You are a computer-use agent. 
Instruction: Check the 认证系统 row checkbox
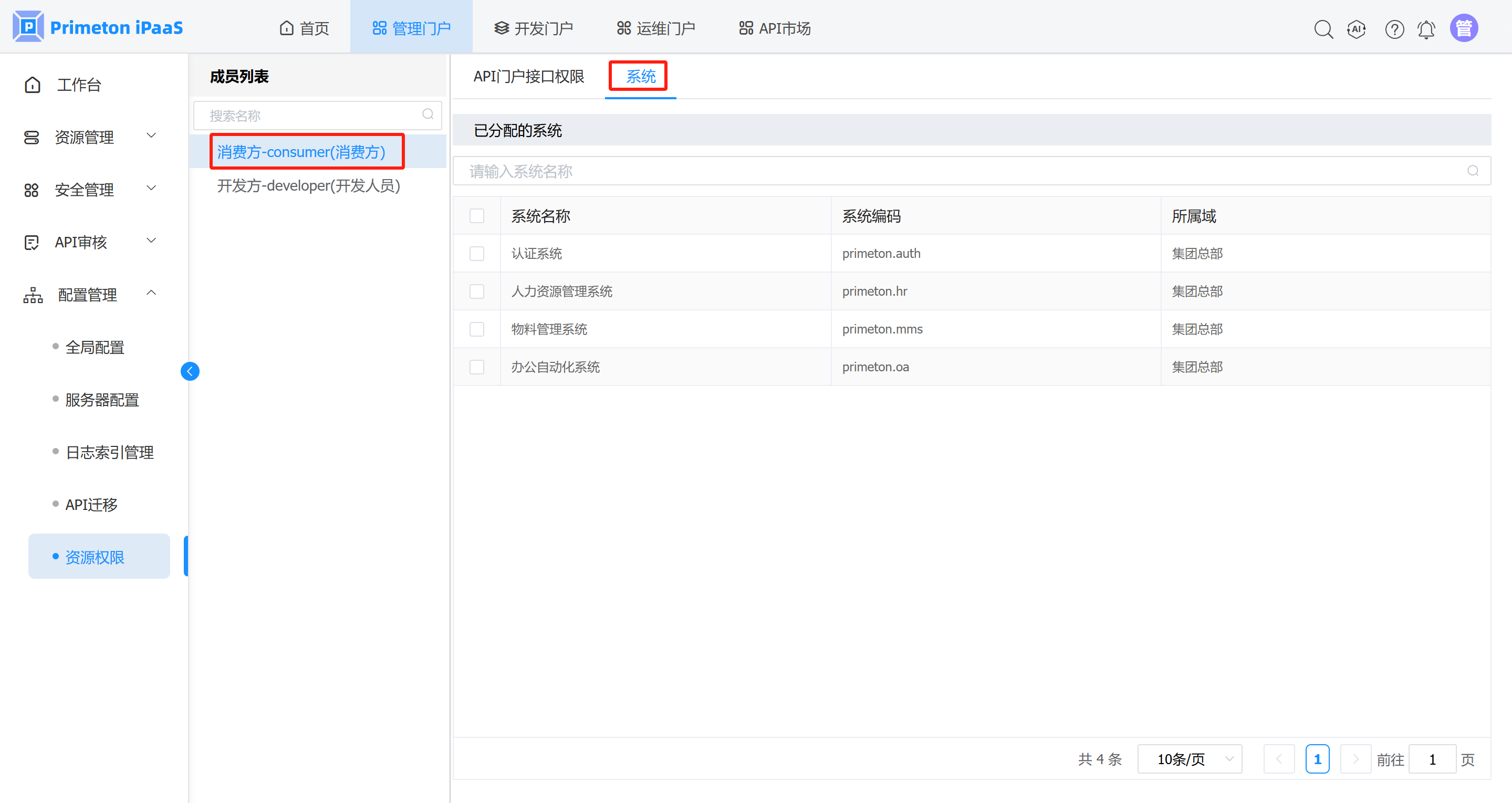pyautogui.click(x=477, y=254)
